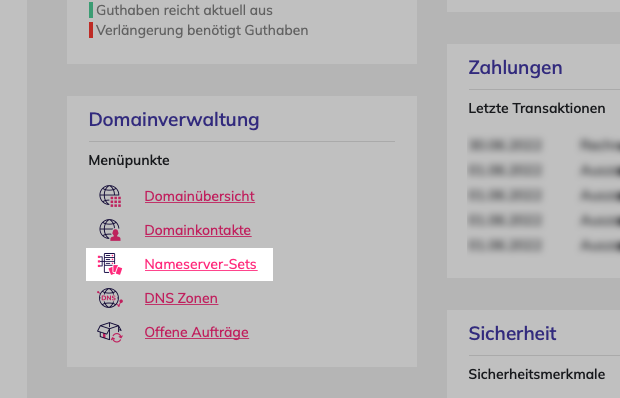
Task: Open the DNS Zonen link
Action: 181,298
